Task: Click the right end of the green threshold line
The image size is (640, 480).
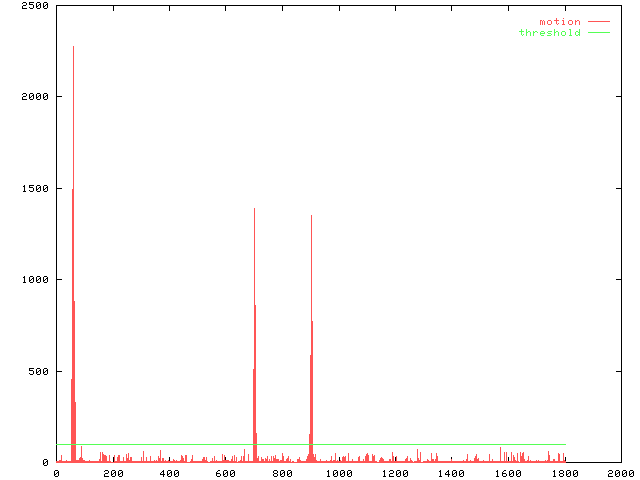Action: (x=564, y=444)
